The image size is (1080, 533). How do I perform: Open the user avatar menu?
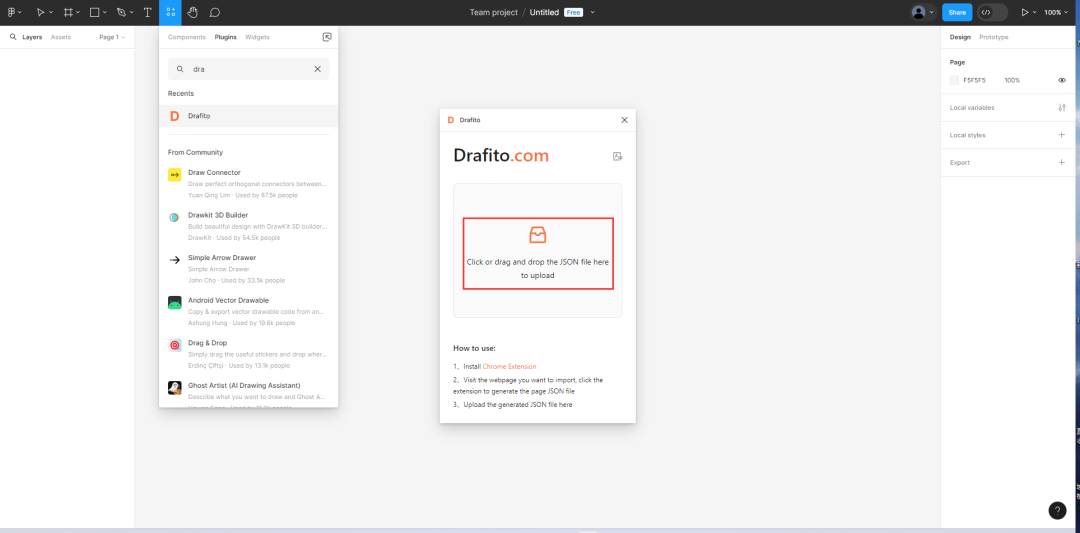[923, 12]
